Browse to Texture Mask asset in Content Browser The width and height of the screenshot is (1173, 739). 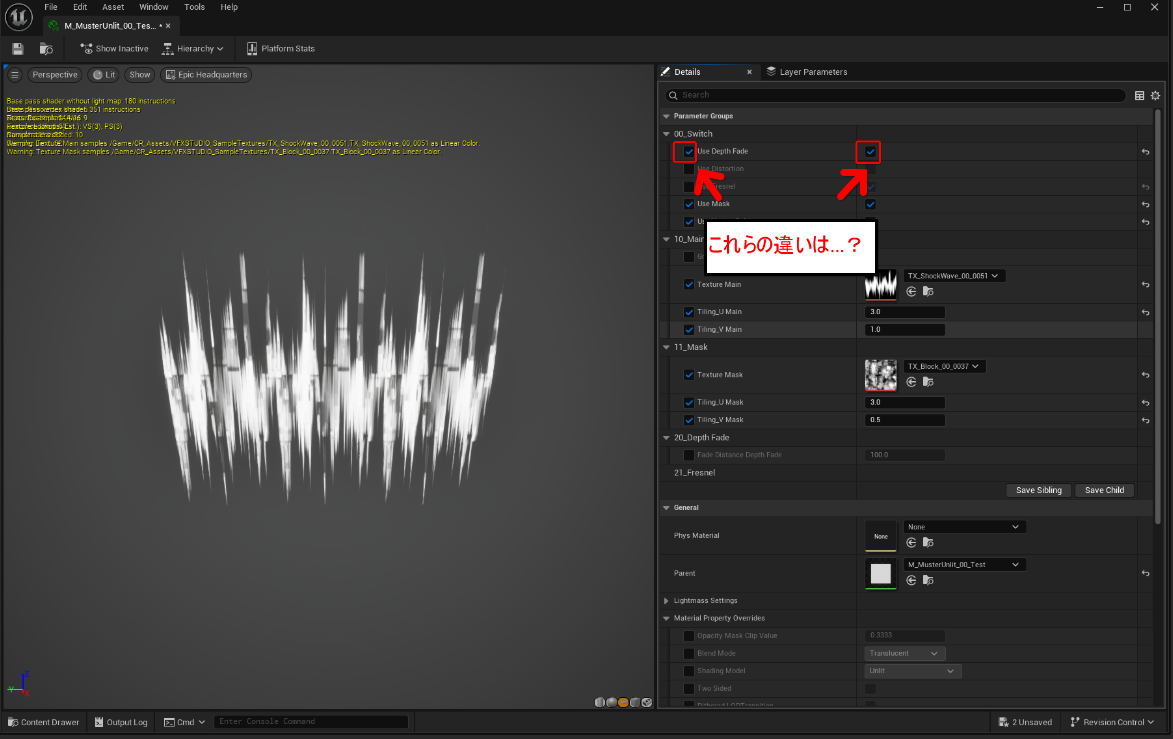(x=927, y=382)
